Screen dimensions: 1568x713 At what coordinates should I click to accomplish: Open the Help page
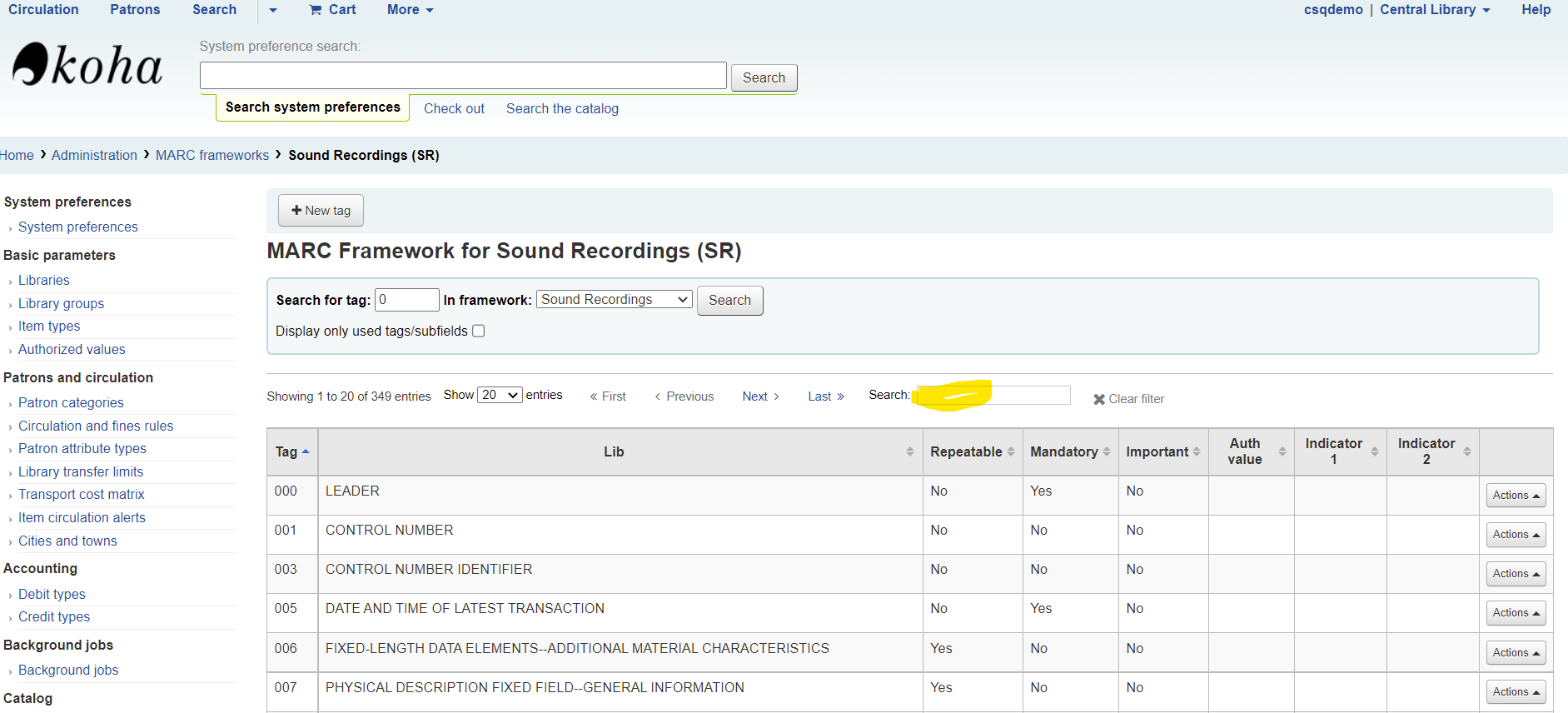click(1536, 10)
